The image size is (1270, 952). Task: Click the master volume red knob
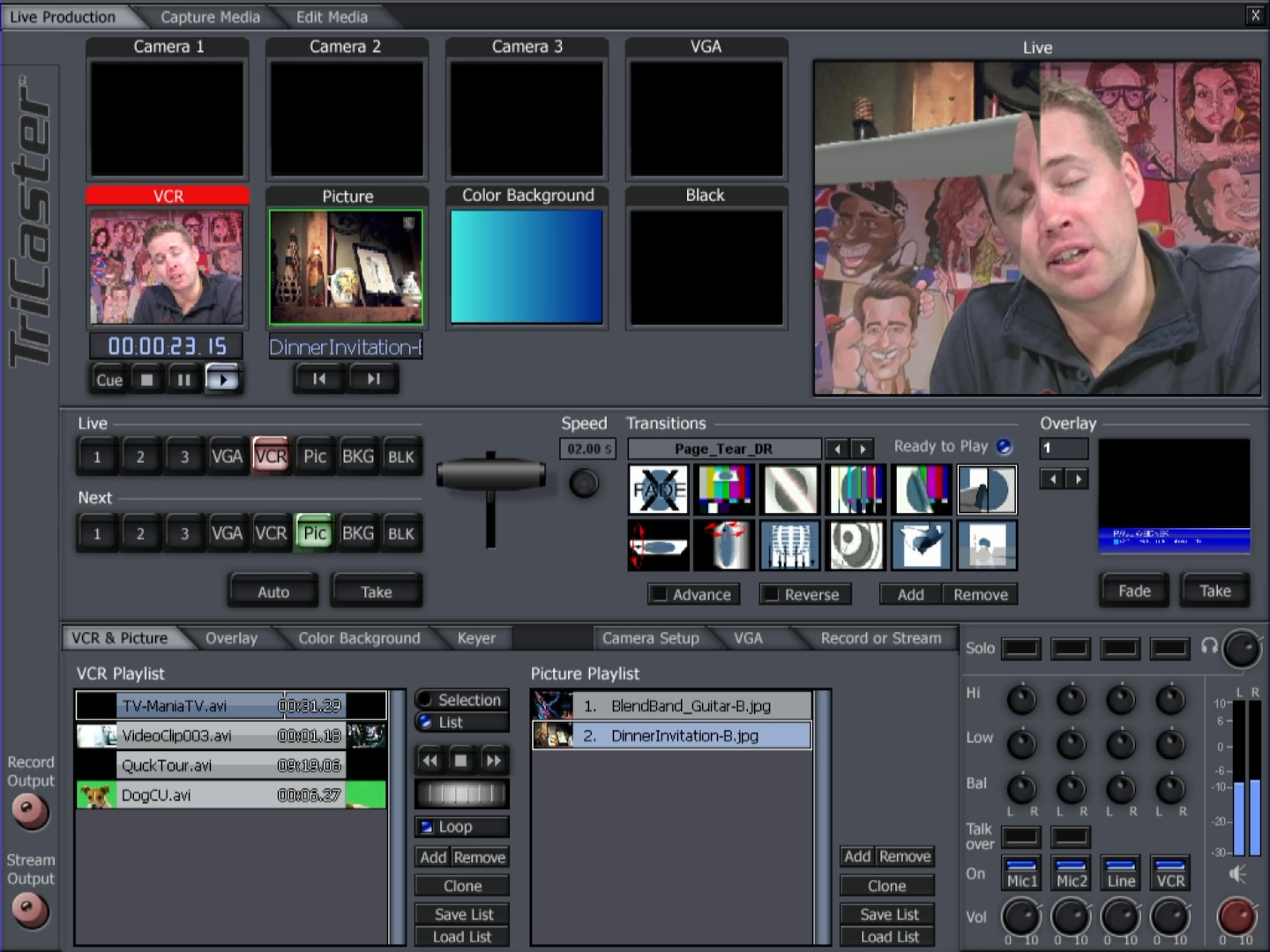pos(1236,917)
